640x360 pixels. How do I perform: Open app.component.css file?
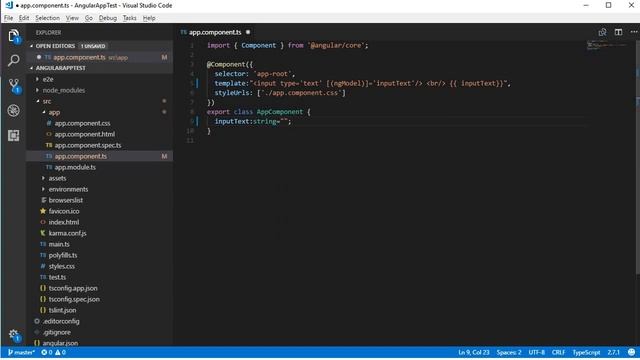(x=100, y=123)
